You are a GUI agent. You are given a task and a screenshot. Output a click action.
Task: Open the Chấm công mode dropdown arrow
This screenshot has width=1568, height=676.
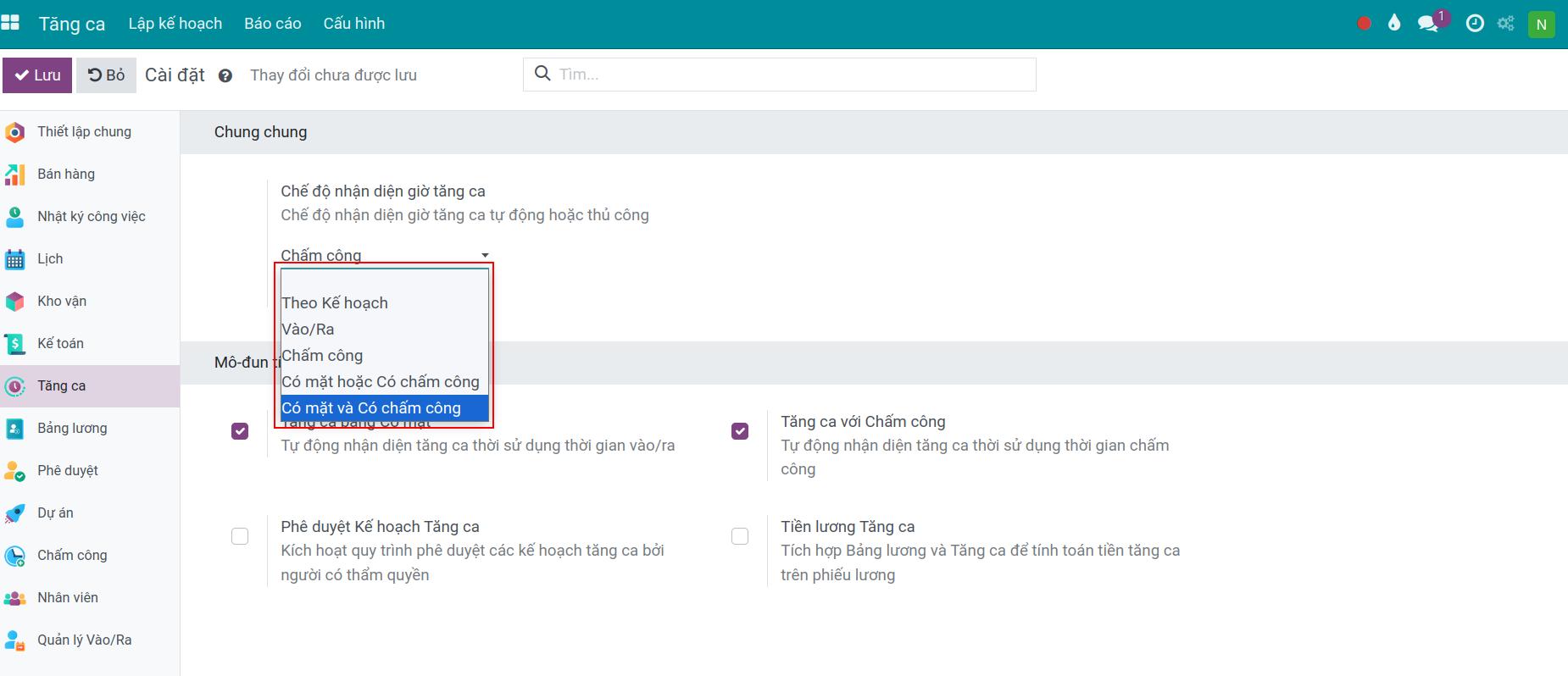coord(485,255)
